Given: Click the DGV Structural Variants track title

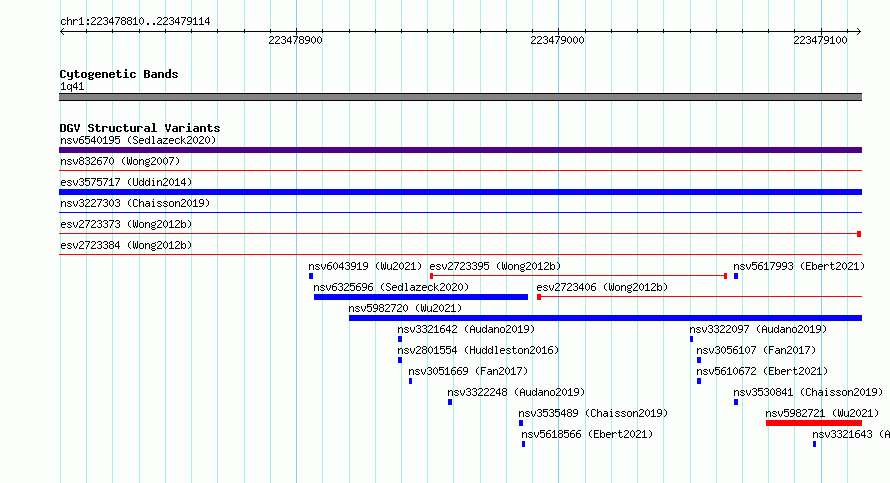Looking at the screenshot, I should (x=140, y=128).
